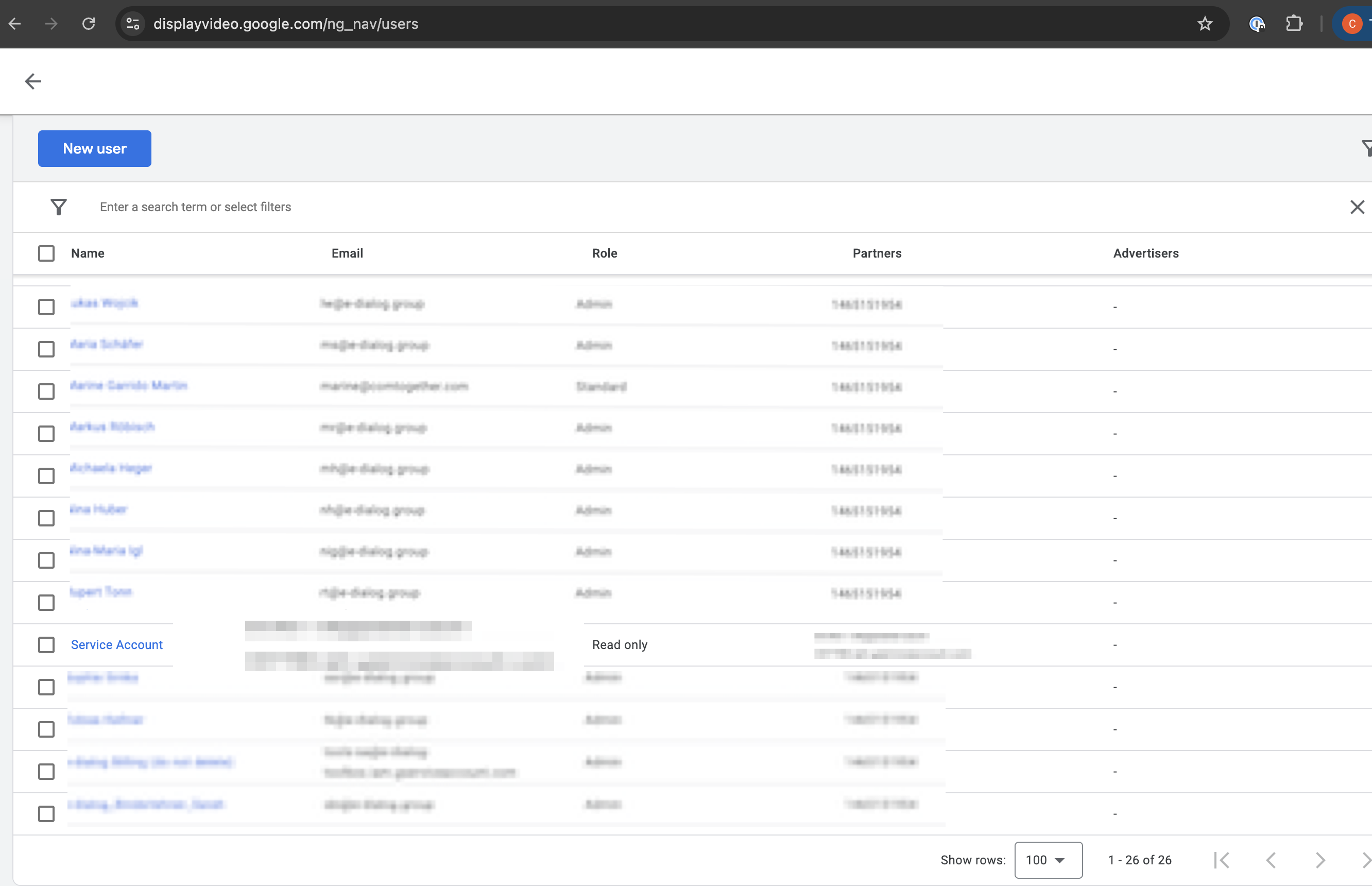
Task: Click the page back arrow below the address bar
Action: (33, 81)
